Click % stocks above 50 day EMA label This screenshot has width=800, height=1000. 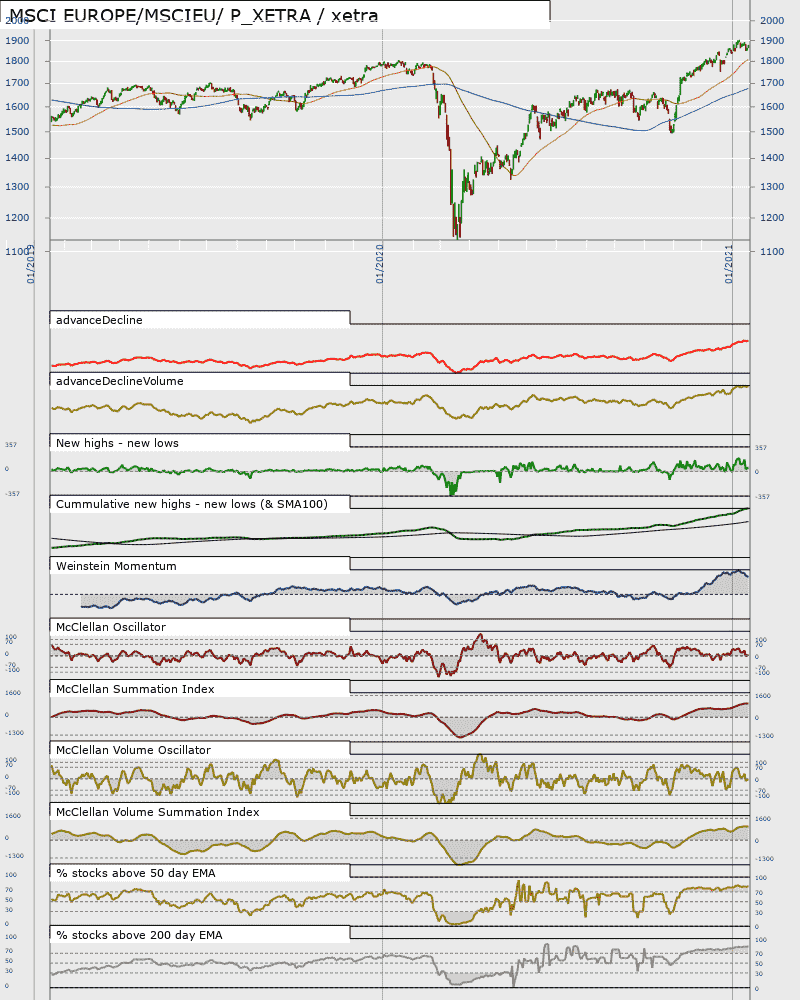136,874
